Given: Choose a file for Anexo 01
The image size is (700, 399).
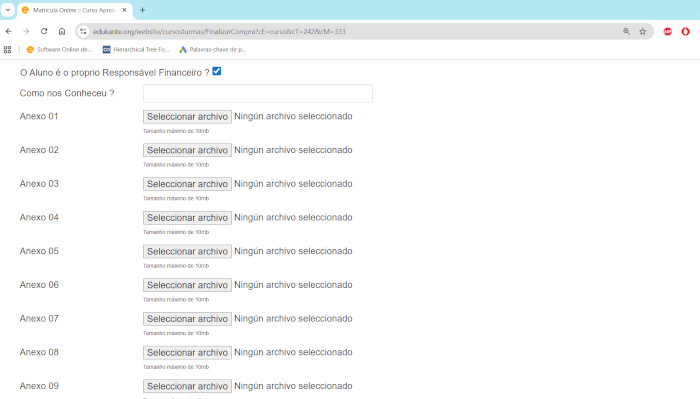Looking at the screenshot, I should [187, 116].
